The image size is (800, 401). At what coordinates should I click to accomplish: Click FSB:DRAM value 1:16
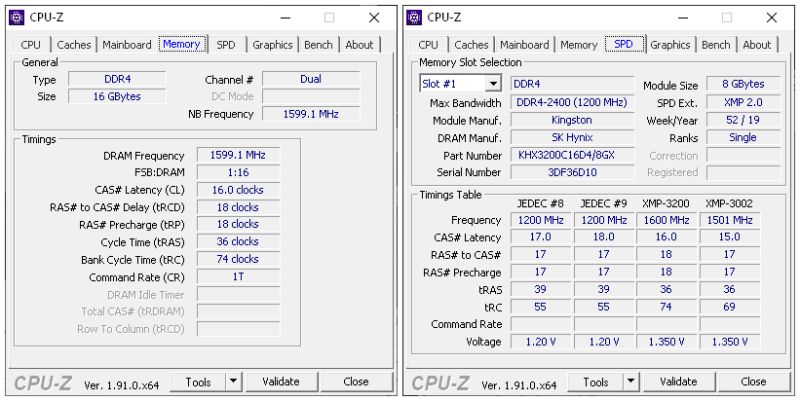tap(238, 172)
